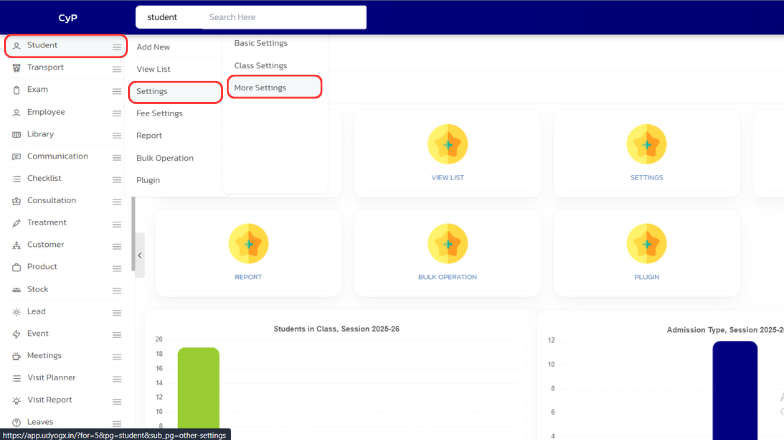
Task: Click the Search Here input field
Action: (284, 17)
